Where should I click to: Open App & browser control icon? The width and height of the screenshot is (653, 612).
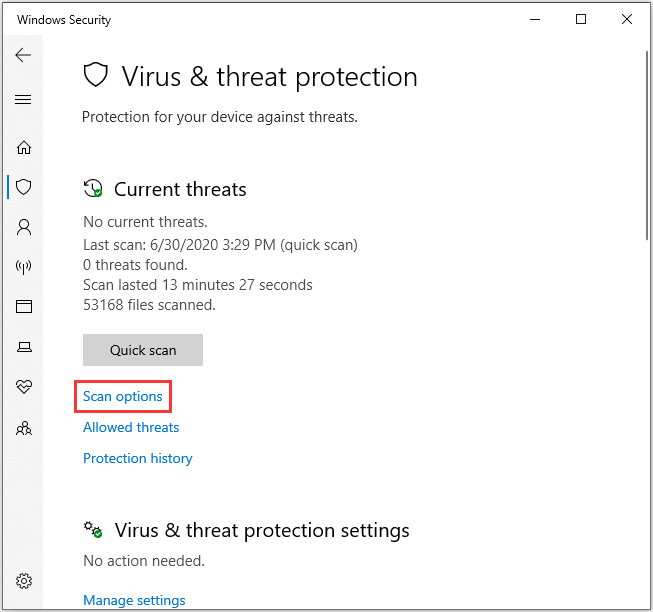[24, 306]
